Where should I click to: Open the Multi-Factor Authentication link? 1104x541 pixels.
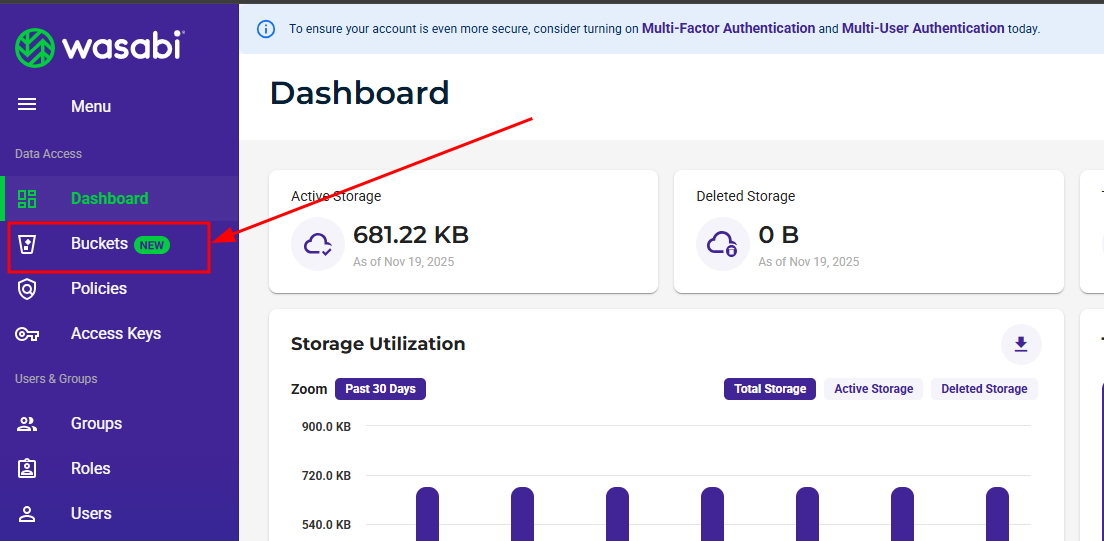(x=728, y=29)
